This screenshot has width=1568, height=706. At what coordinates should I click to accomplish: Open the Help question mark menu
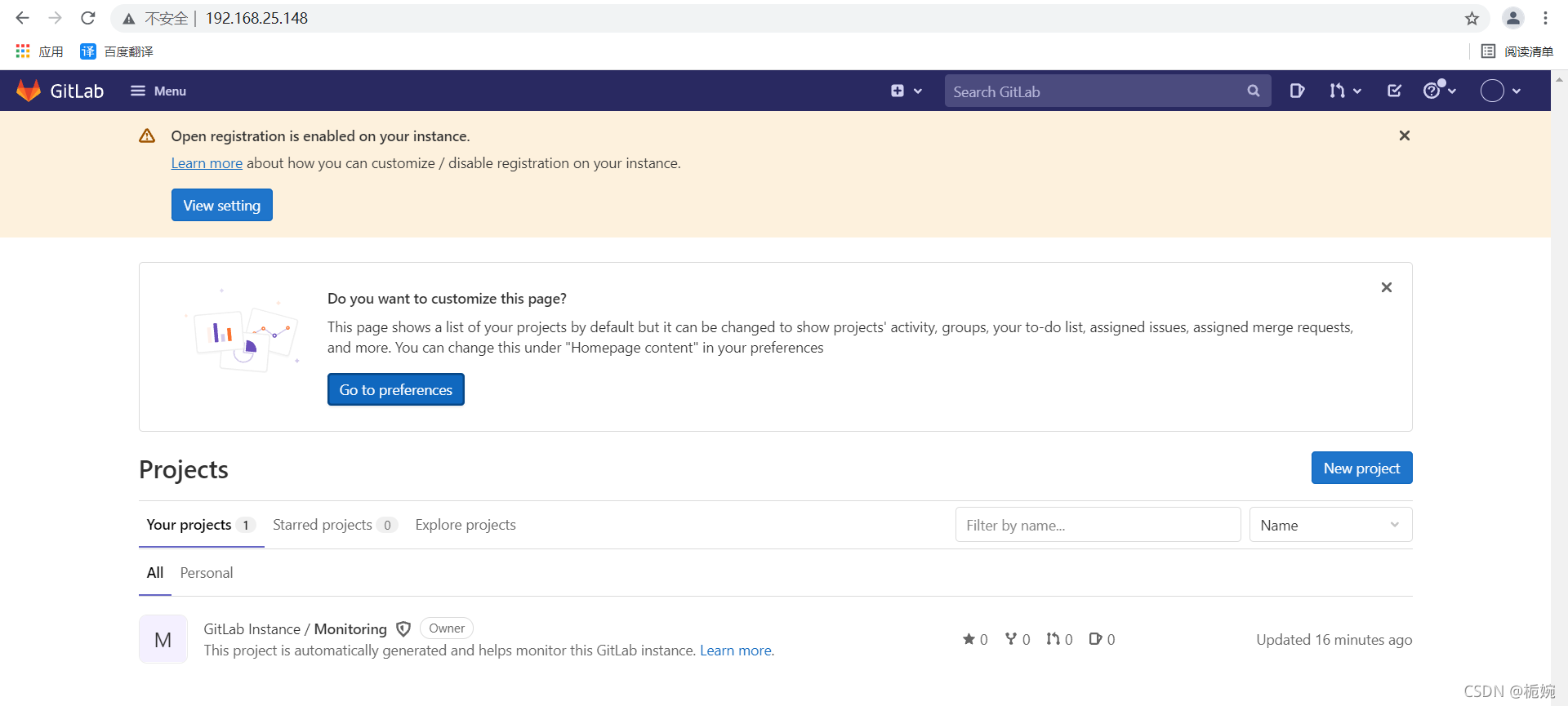(1440, 91)
